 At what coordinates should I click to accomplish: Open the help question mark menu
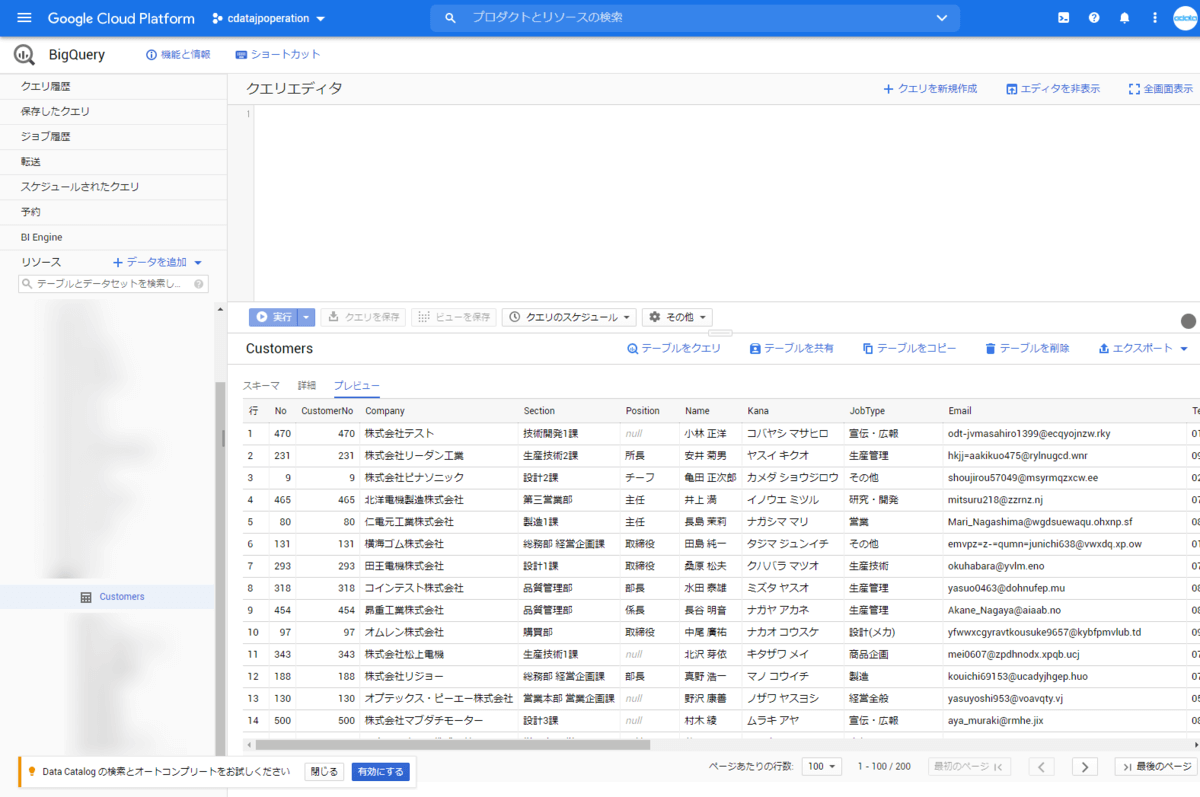1094,18
